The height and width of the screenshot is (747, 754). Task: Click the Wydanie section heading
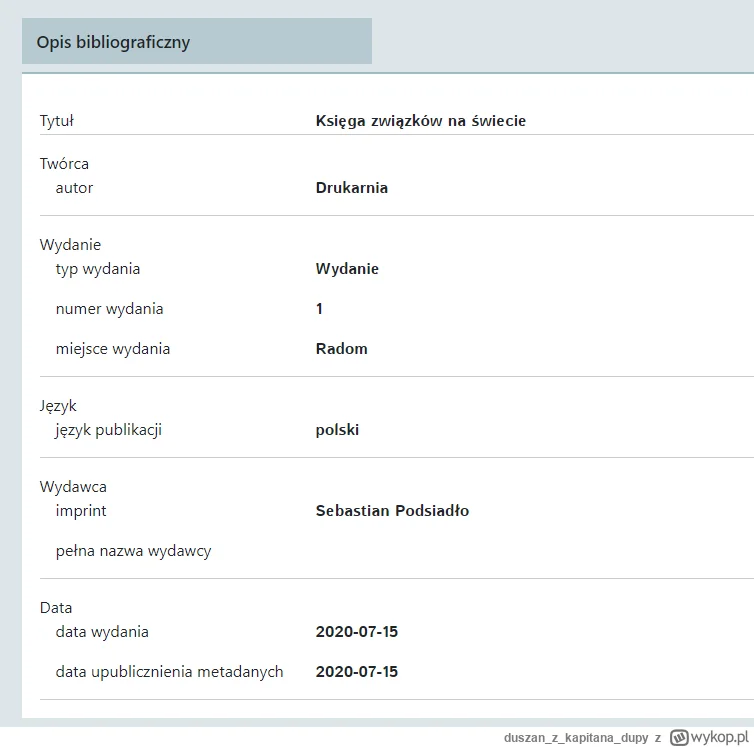pos(70,245)
